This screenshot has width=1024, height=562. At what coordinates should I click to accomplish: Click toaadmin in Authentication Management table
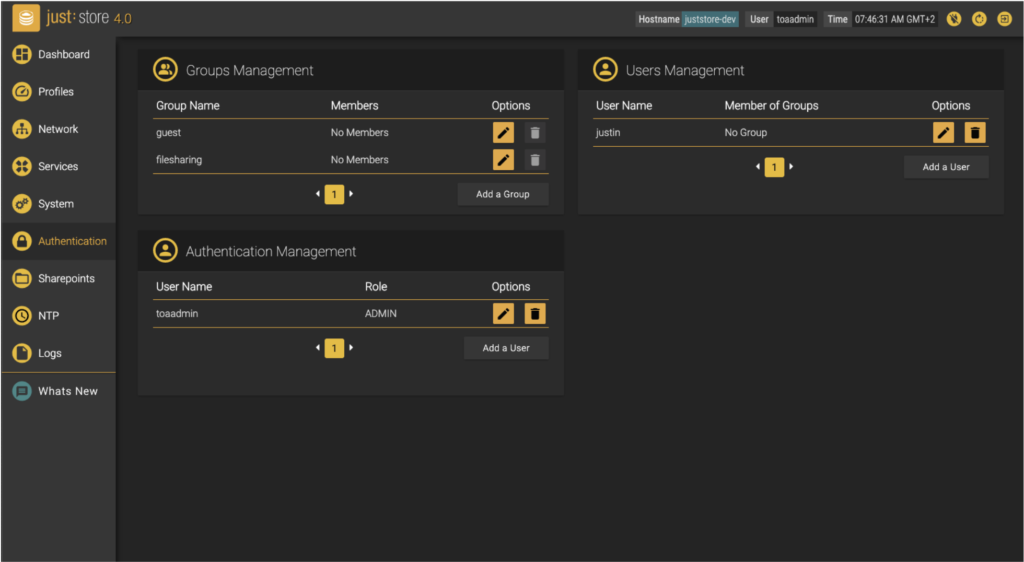click(x=177, y=313)
